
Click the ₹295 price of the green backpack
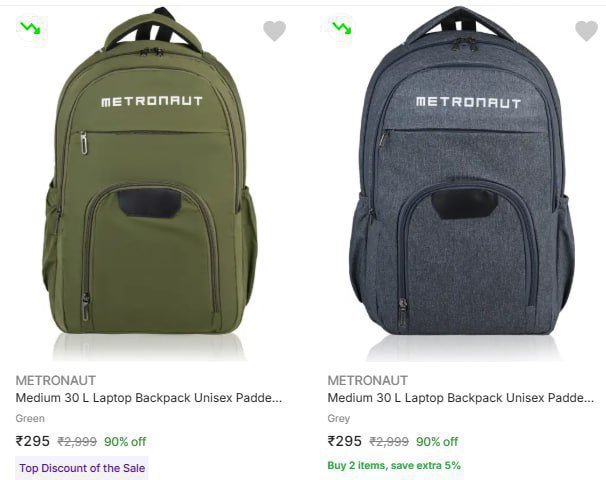tap(33, 441)
